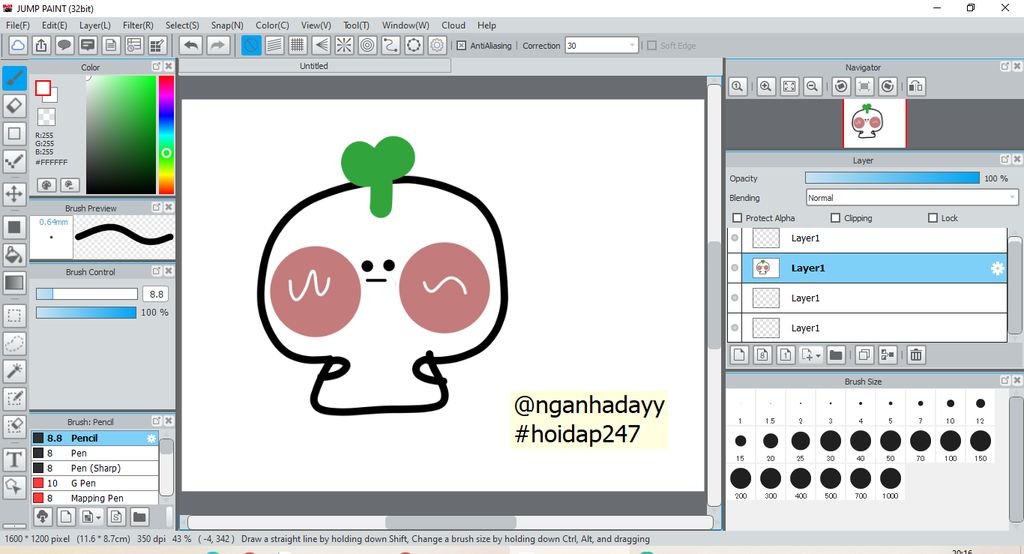Create a new layer folder
This screenshot has height=554, width=1024.
click(835, 355)
